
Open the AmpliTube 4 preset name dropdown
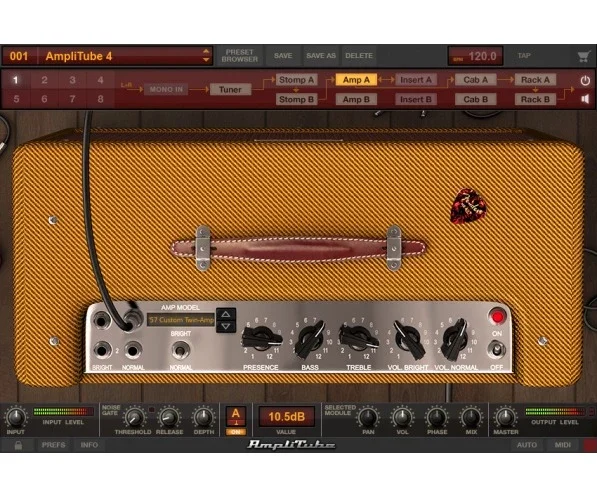(x=125, y=56)
